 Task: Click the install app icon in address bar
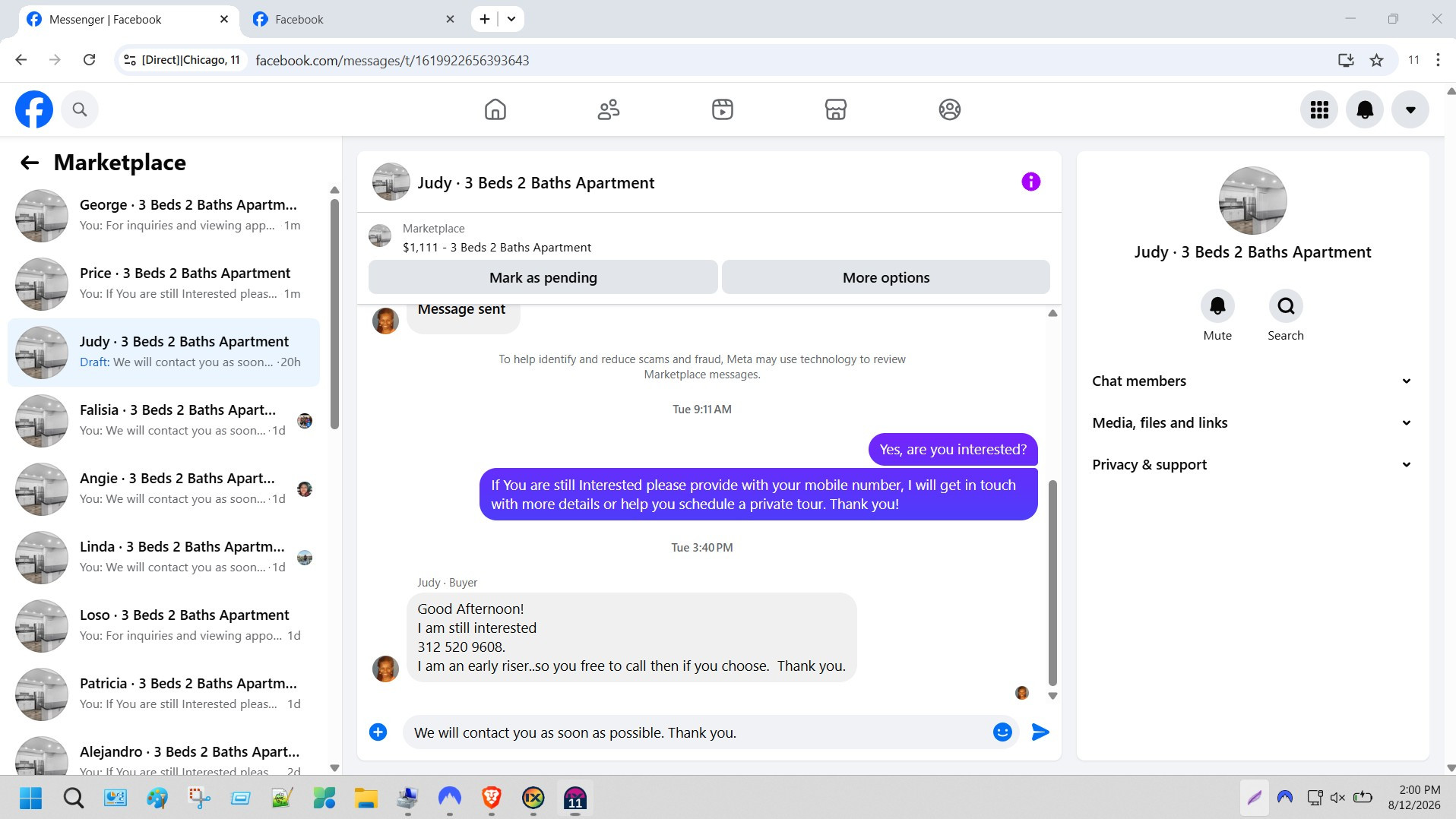pyautogui.click(x=1346, y=60)
